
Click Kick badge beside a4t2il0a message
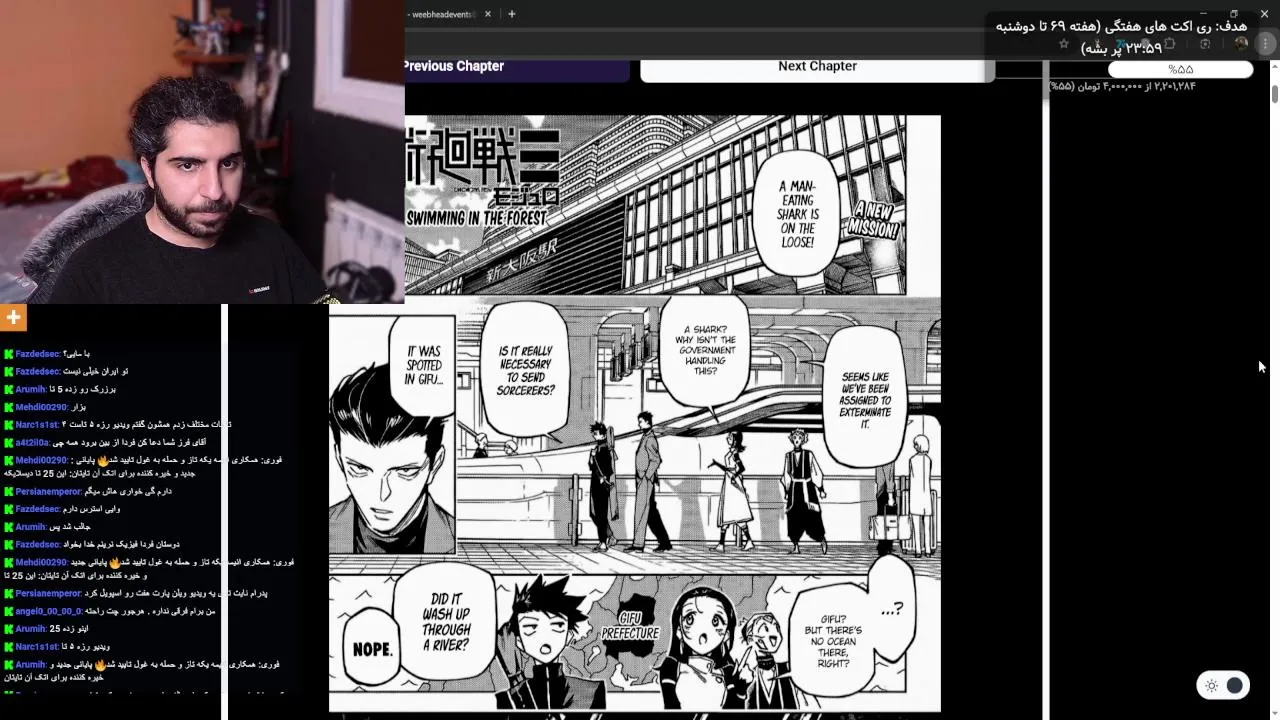click(8, 443)
